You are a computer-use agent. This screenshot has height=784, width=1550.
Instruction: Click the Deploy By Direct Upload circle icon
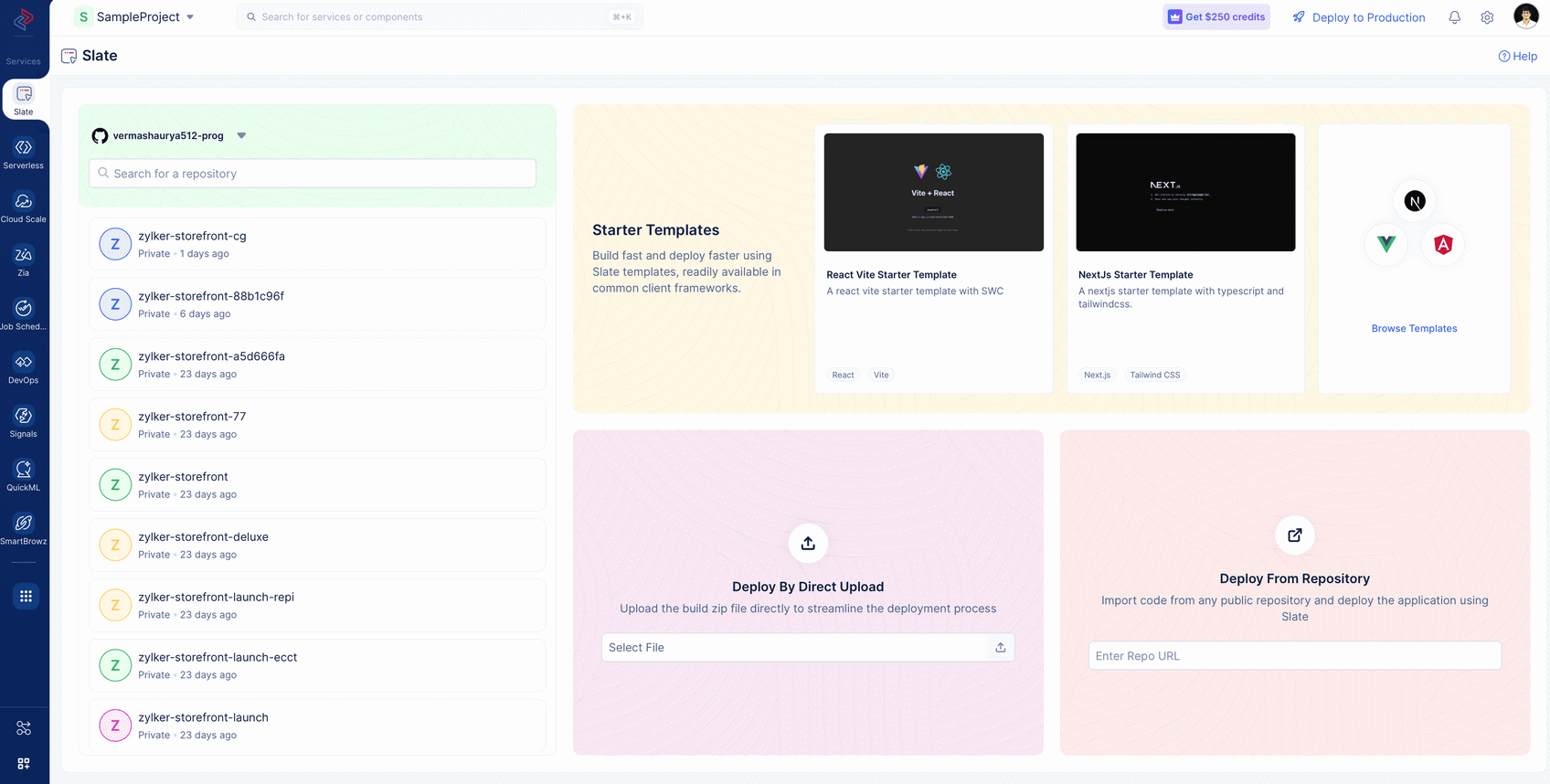coord(808,543)
